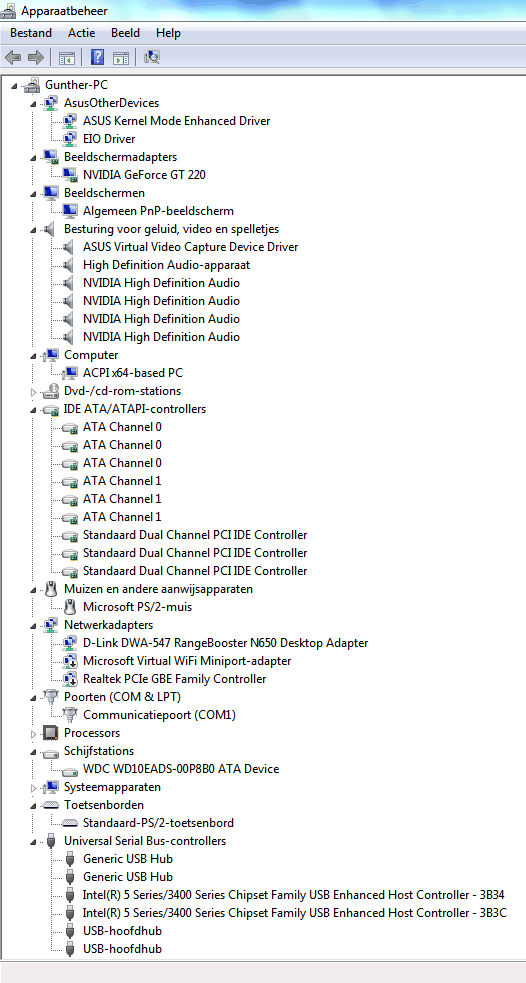Collapse the IDE ATA/ATAPI-controllers node
The height and width of the screenshot is (983, 526).
[34, 410]
